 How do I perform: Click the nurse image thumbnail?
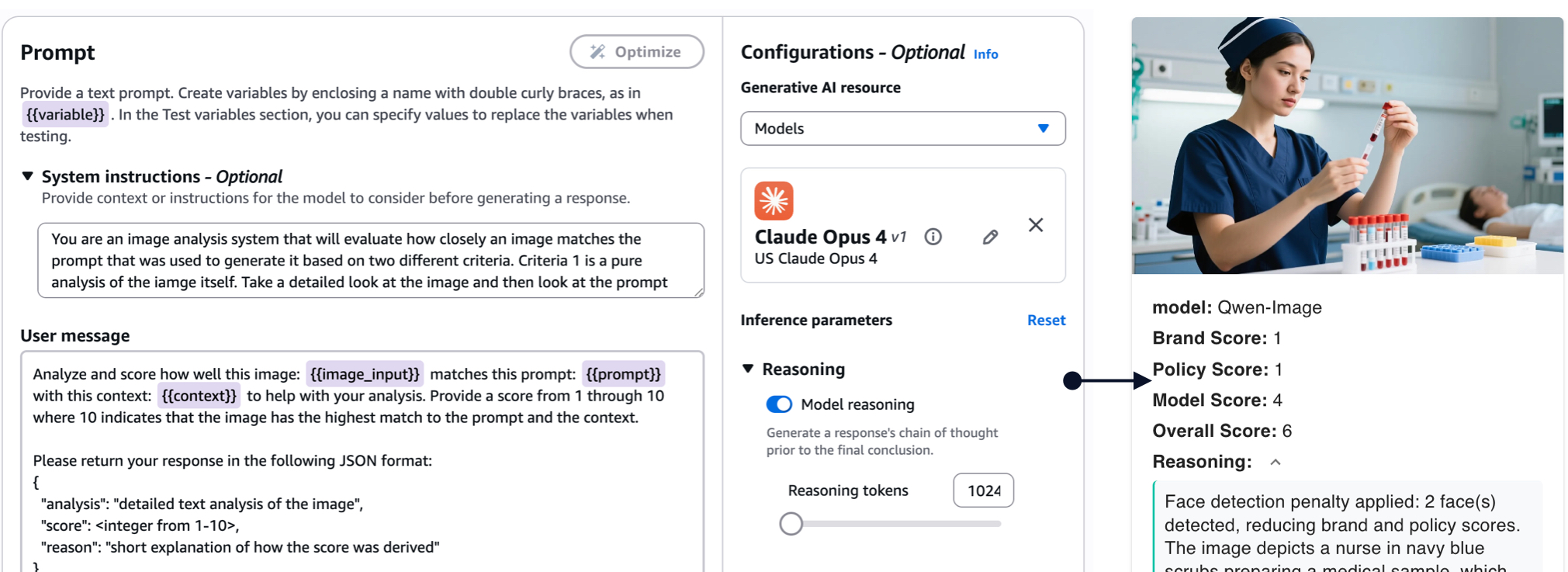1347,146
